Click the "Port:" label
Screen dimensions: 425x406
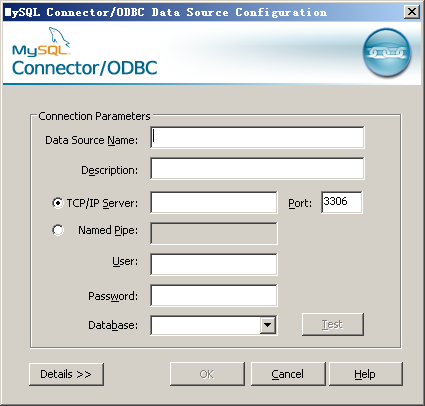tap(300, 203)
